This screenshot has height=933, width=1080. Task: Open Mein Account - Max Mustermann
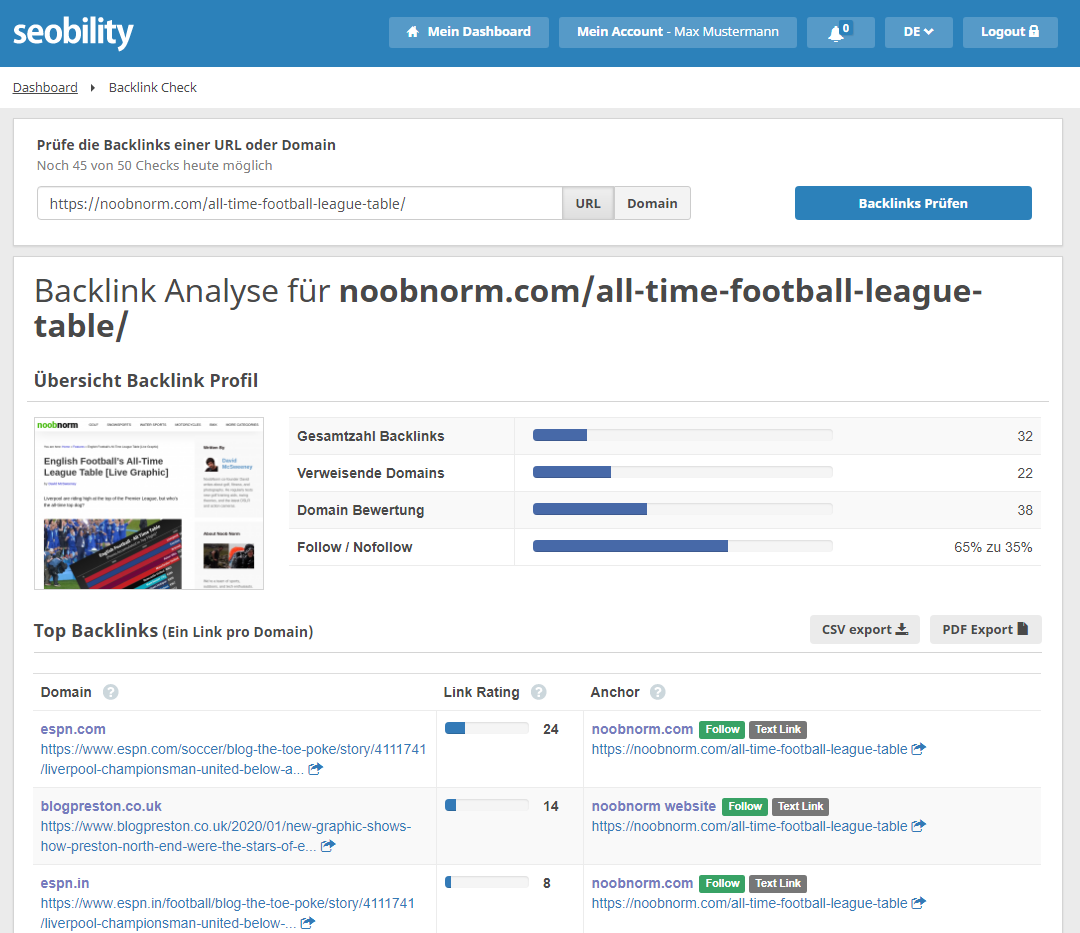point(678,32)
